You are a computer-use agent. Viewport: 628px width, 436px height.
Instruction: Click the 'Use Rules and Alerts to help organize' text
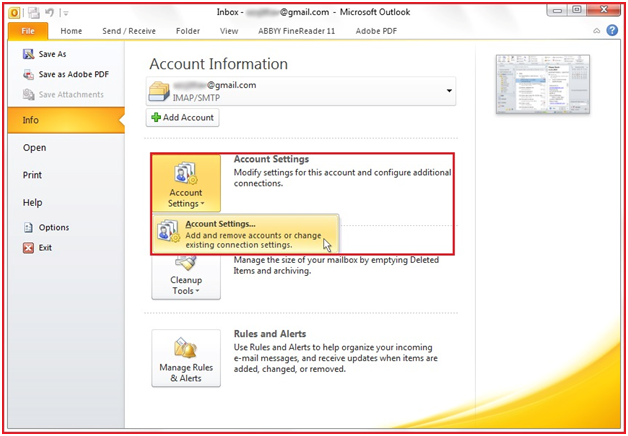tap(336, 358)
